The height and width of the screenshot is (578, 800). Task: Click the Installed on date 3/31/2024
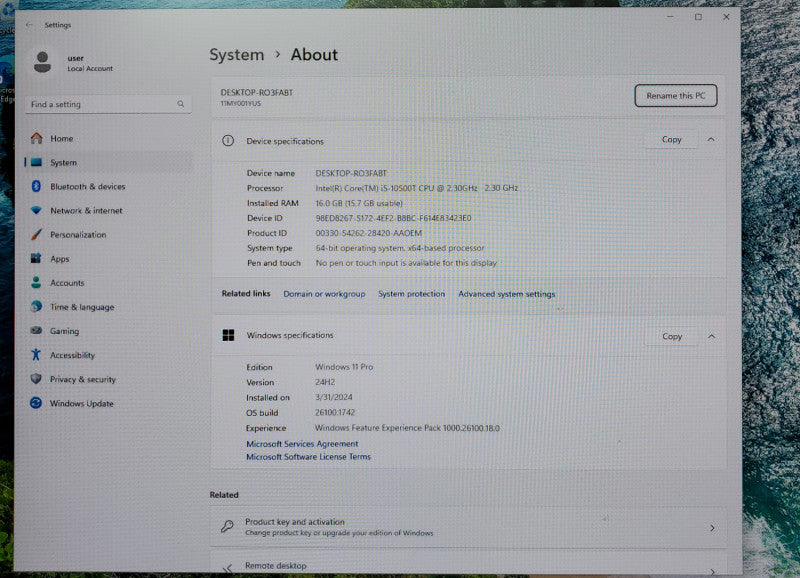[x=334, y=397]
